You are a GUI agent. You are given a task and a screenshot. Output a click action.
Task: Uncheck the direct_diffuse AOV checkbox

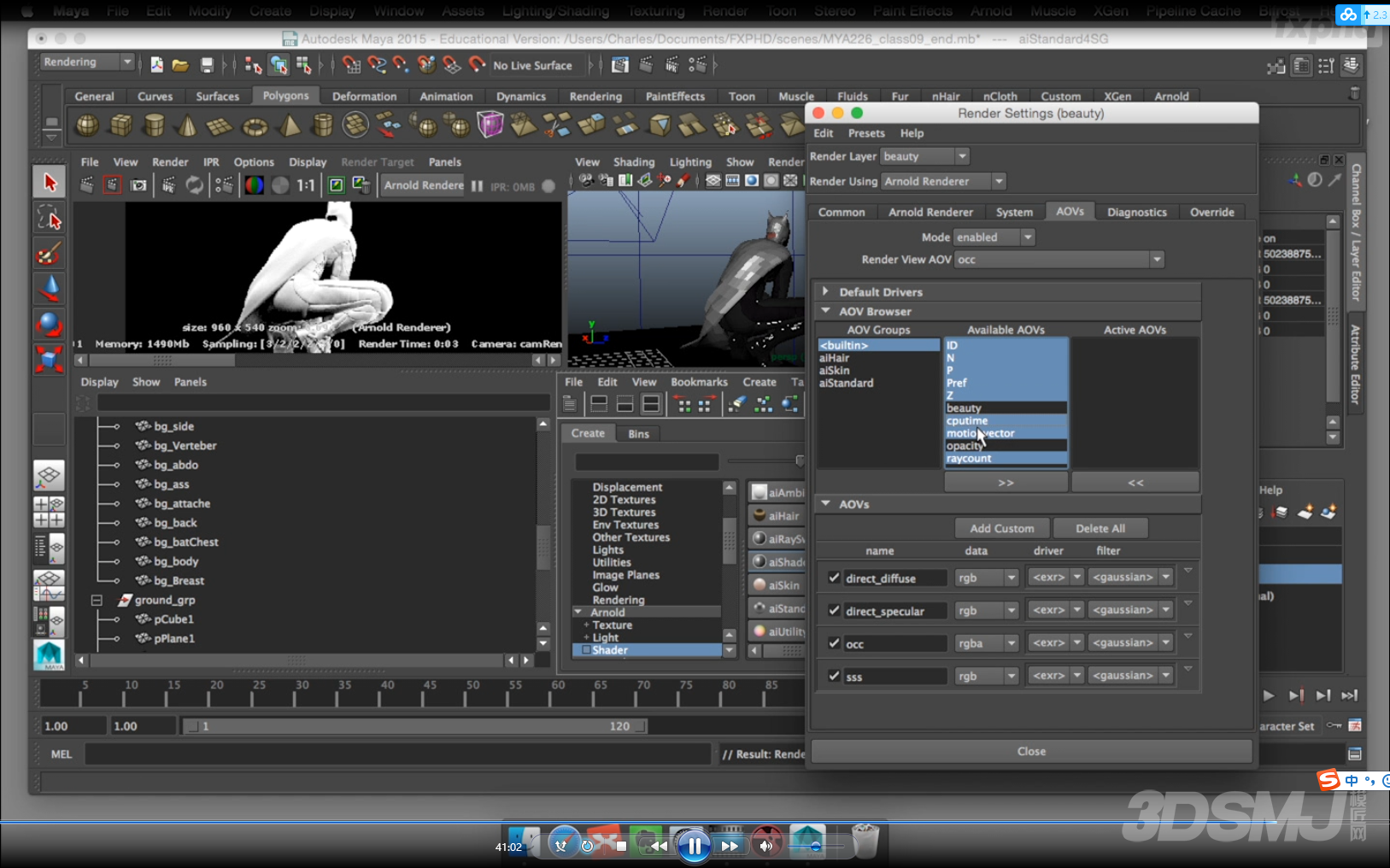pos(834,578)
